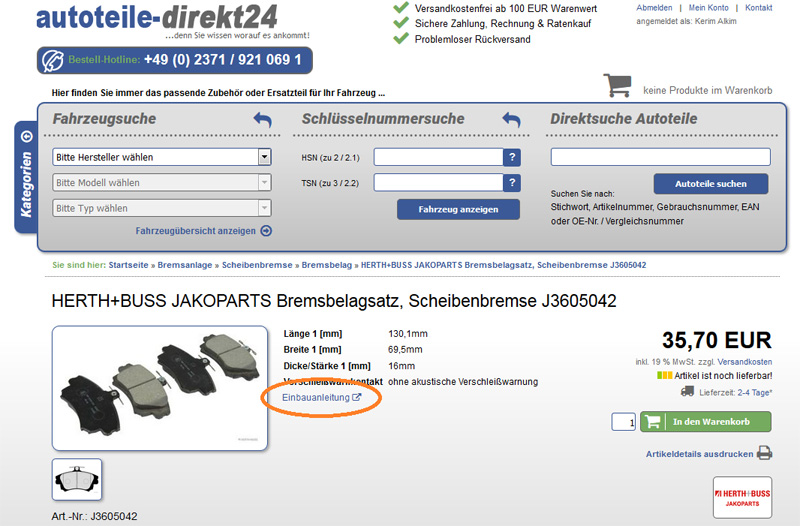Open the HSN help question mark
The height and width of the screenshot is (526, 800).
click(x=512, y=157)
